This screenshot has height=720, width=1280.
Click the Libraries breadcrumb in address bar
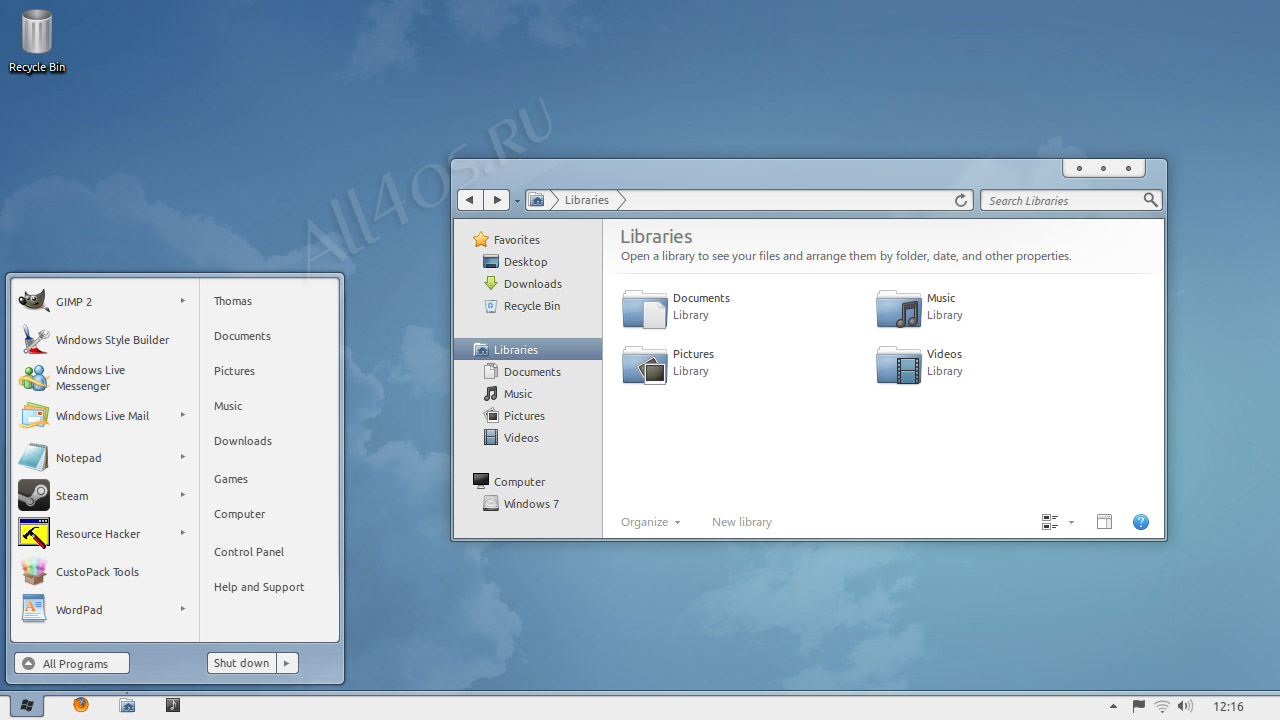click(x=587, y=200)
